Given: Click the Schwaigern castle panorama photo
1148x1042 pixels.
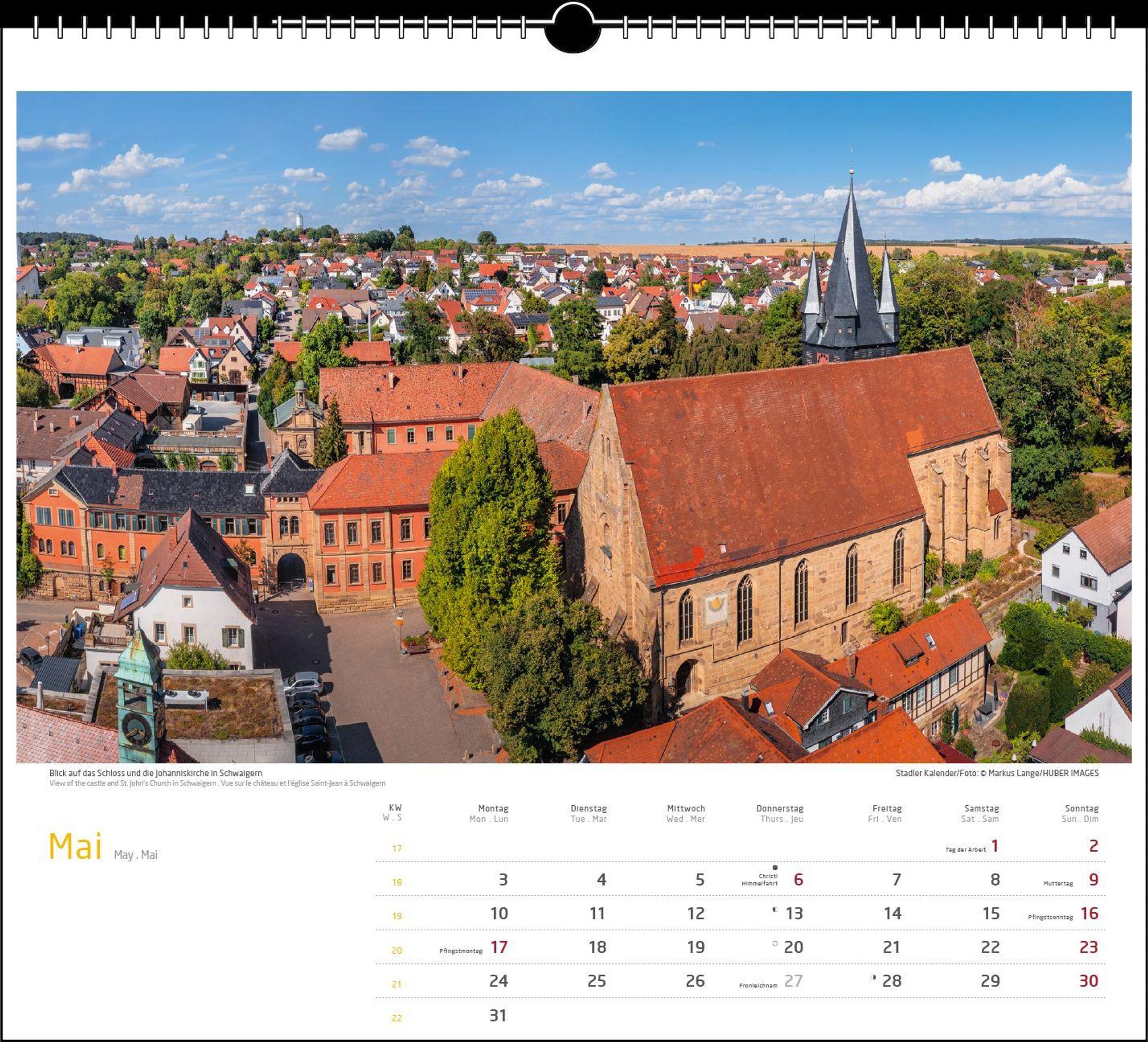Looking at the screenshot, I should coord(574,427).
